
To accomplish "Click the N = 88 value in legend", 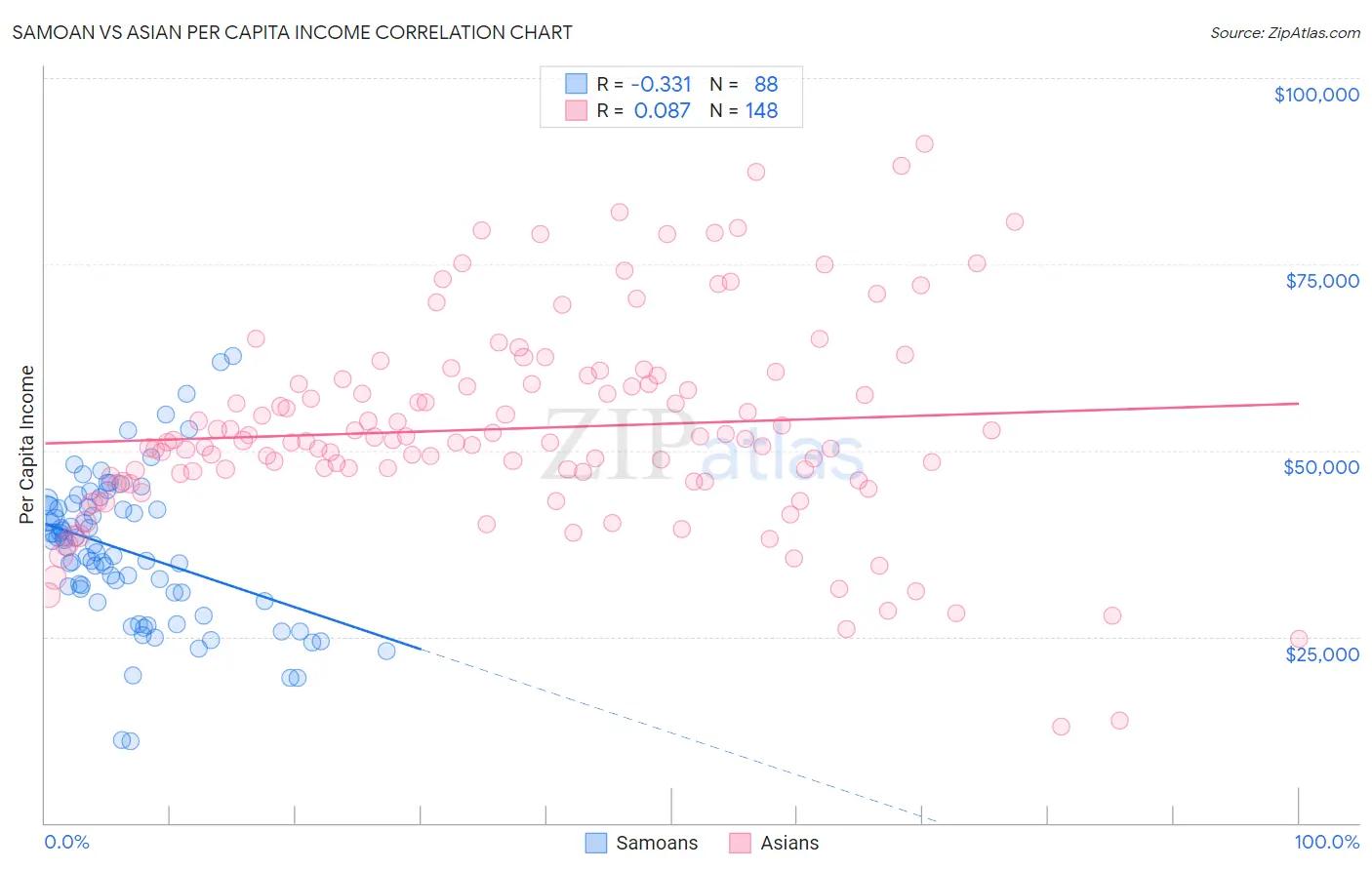I will [744, 84].
